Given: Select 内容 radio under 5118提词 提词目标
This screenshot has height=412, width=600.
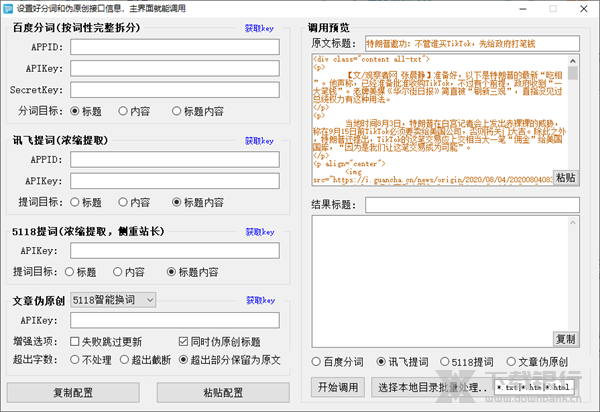Looking at the screenshot, I should point(129,272).
